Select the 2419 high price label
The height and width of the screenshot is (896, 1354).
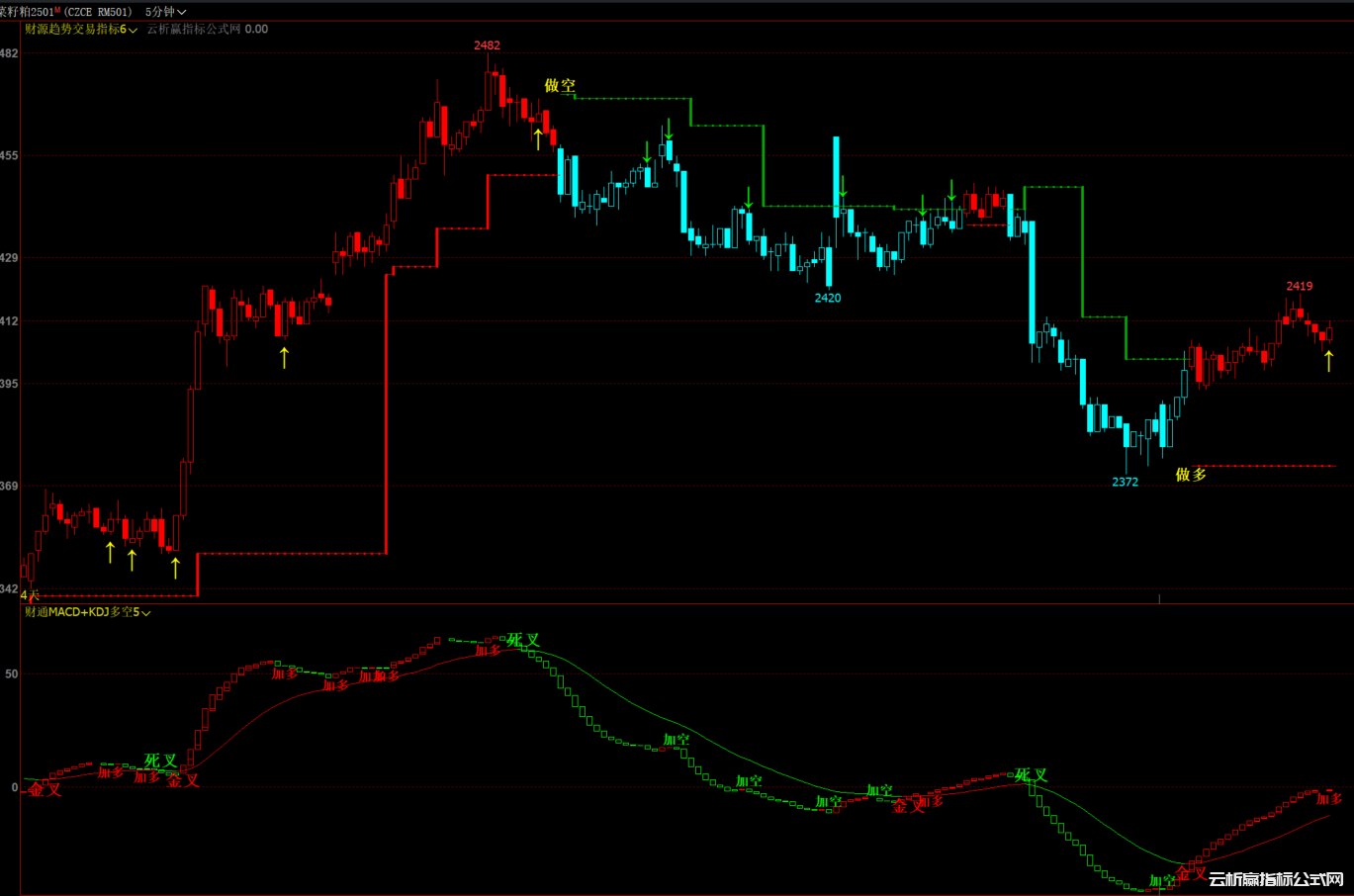(1300, 286)
